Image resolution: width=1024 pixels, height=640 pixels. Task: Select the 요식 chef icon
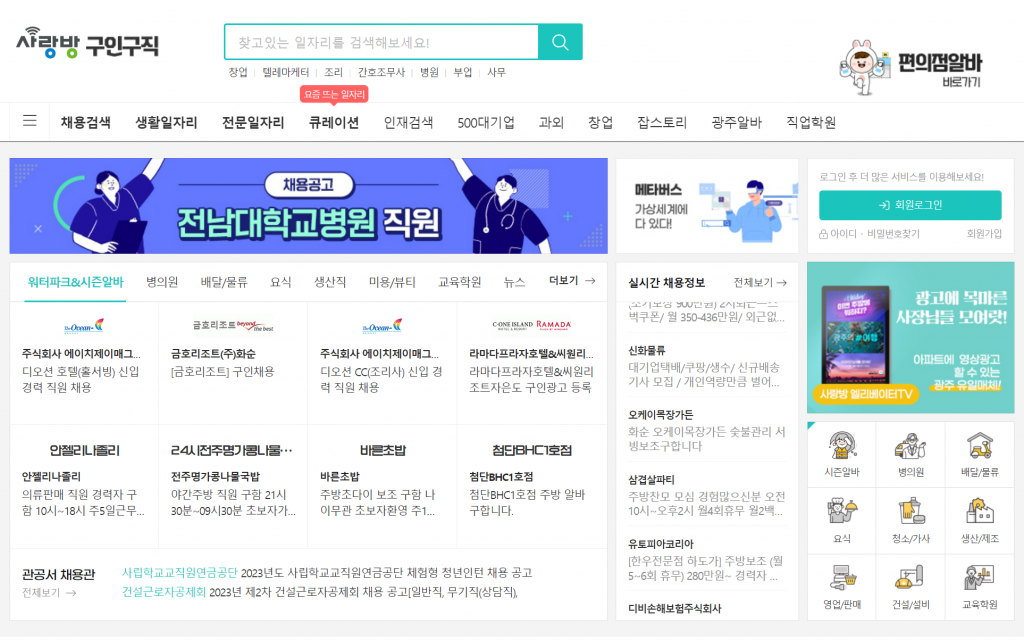pos(842,520)
